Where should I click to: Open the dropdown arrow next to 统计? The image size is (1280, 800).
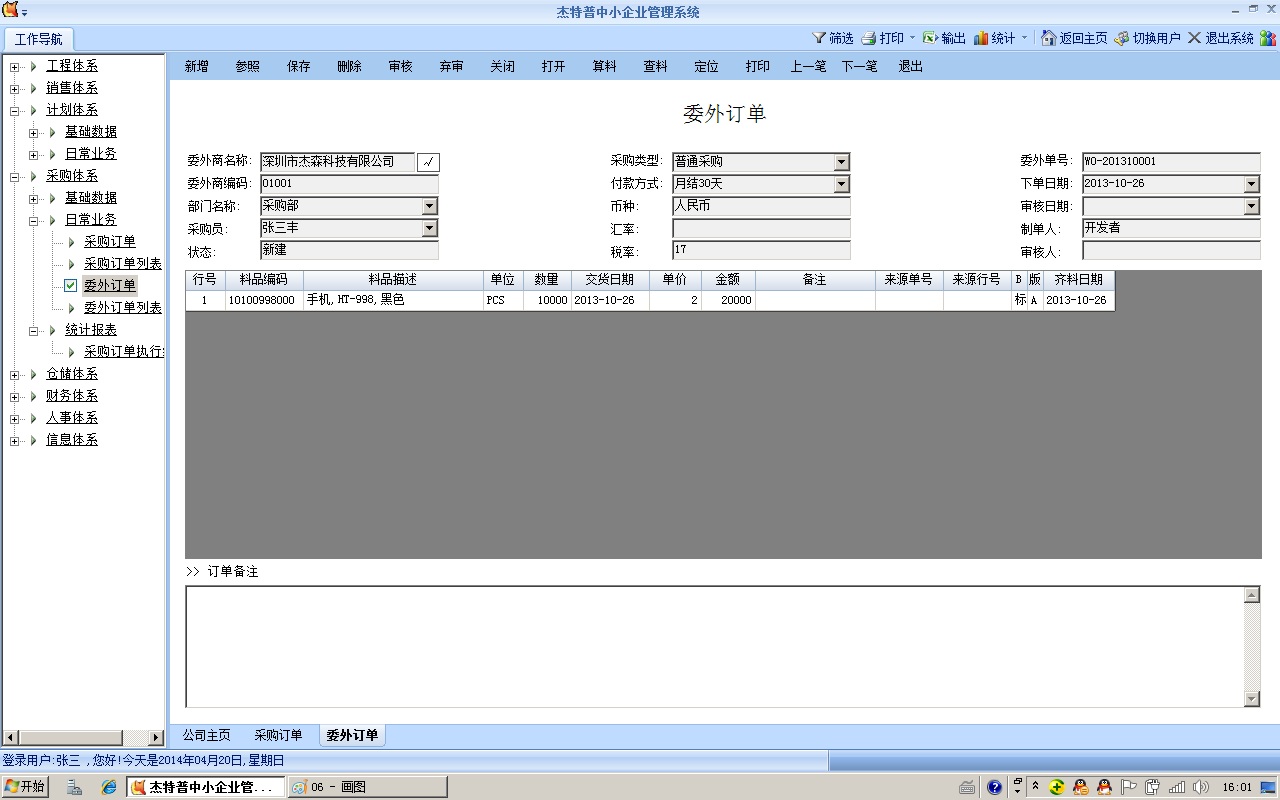pyautogui.click(x=1024, y=38)
